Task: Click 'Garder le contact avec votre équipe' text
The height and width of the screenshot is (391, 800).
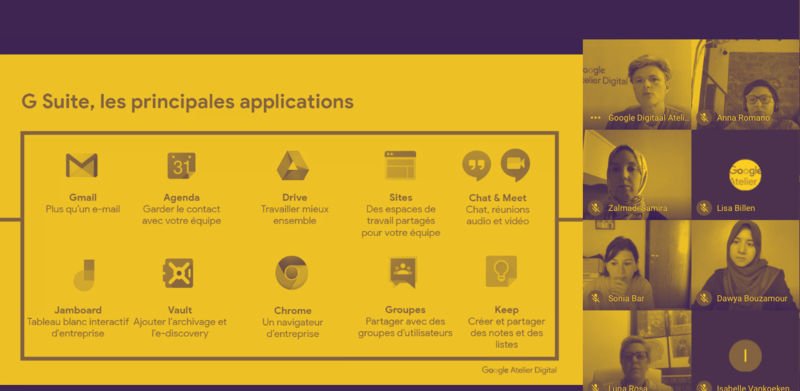Action: 181,215
